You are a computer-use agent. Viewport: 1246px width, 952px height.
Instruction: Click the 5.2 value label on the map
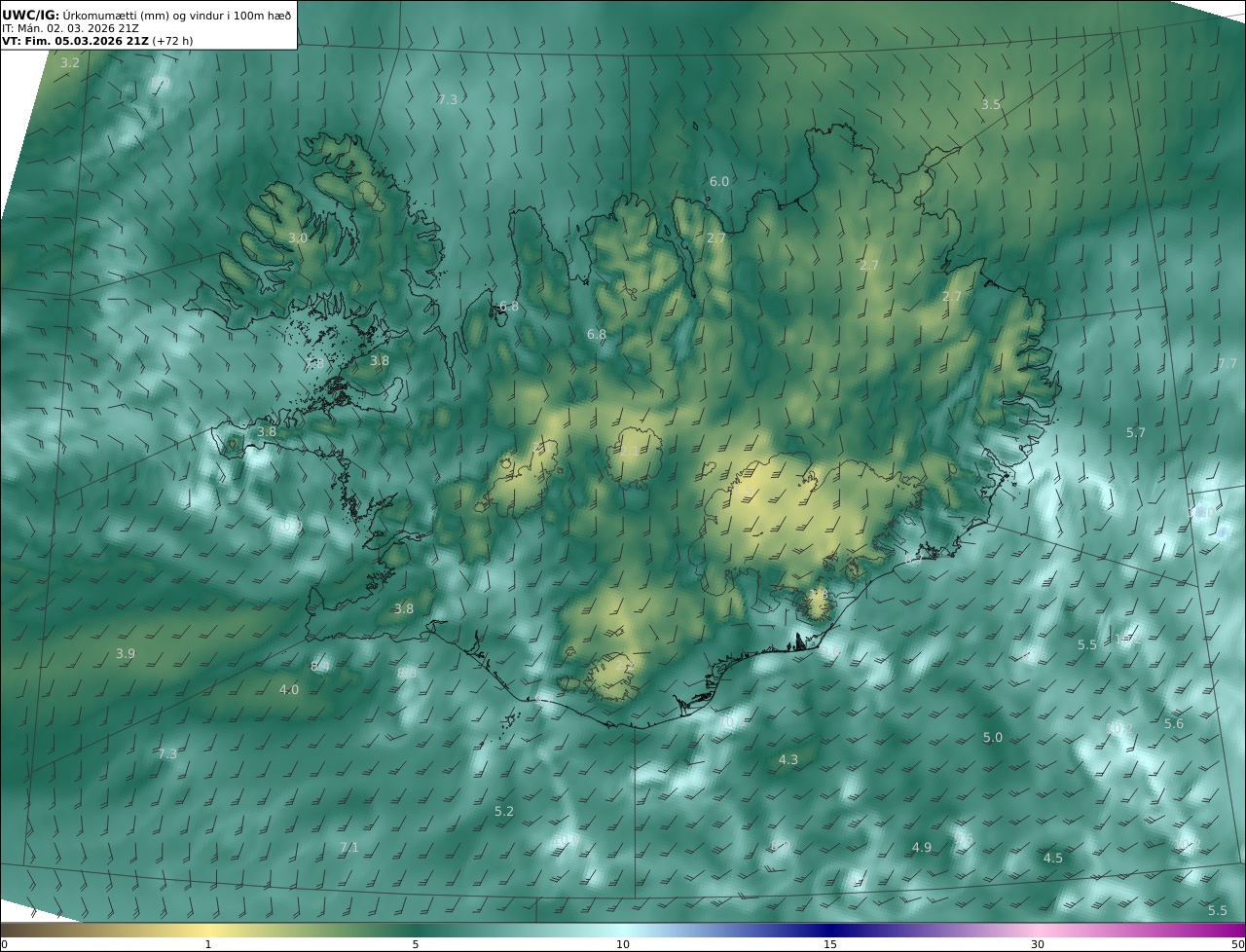click(x=504, y=812)
